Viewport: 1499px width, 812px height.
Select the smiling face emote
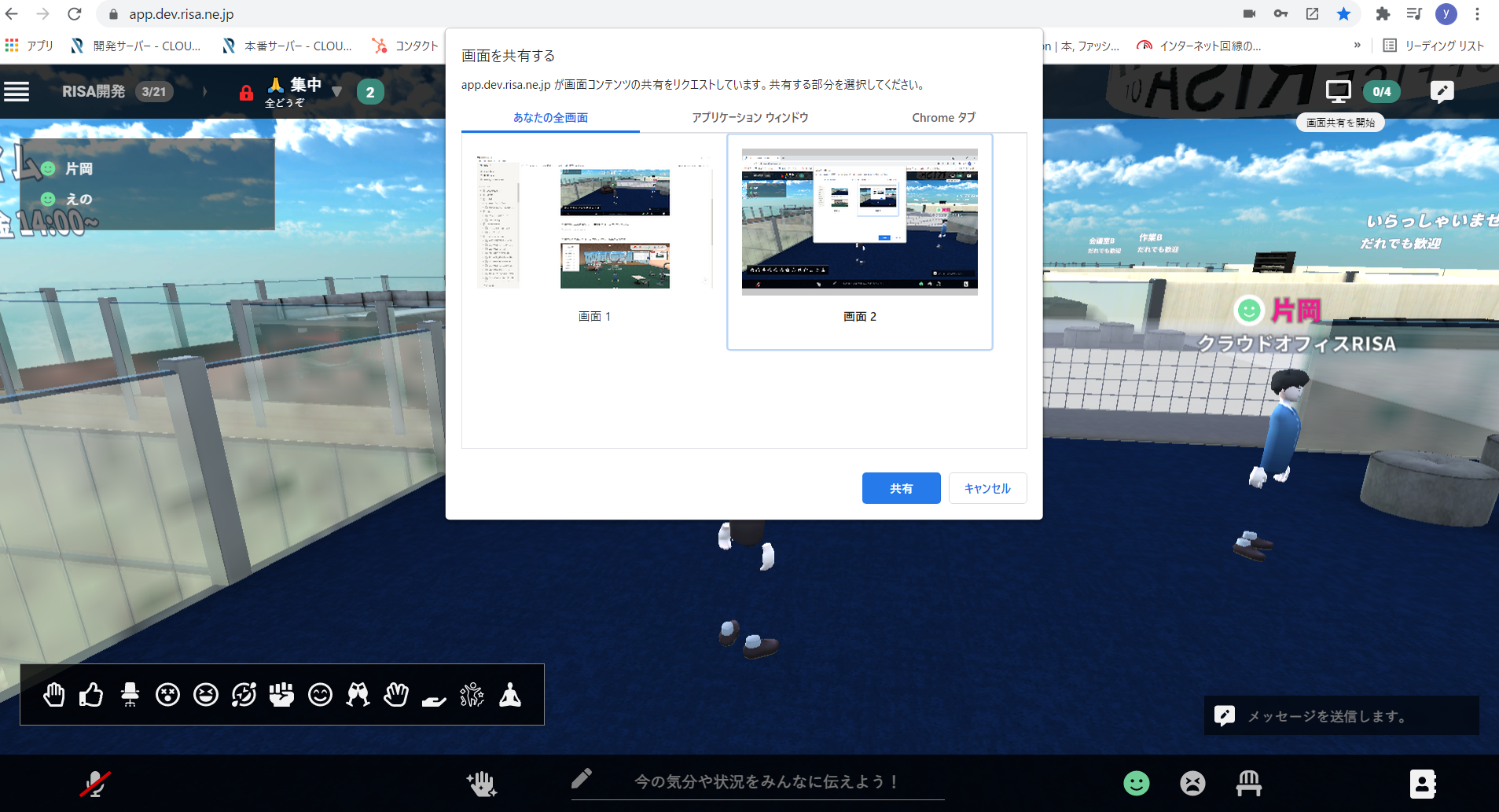pyautogui.click(x=320, y=695)
